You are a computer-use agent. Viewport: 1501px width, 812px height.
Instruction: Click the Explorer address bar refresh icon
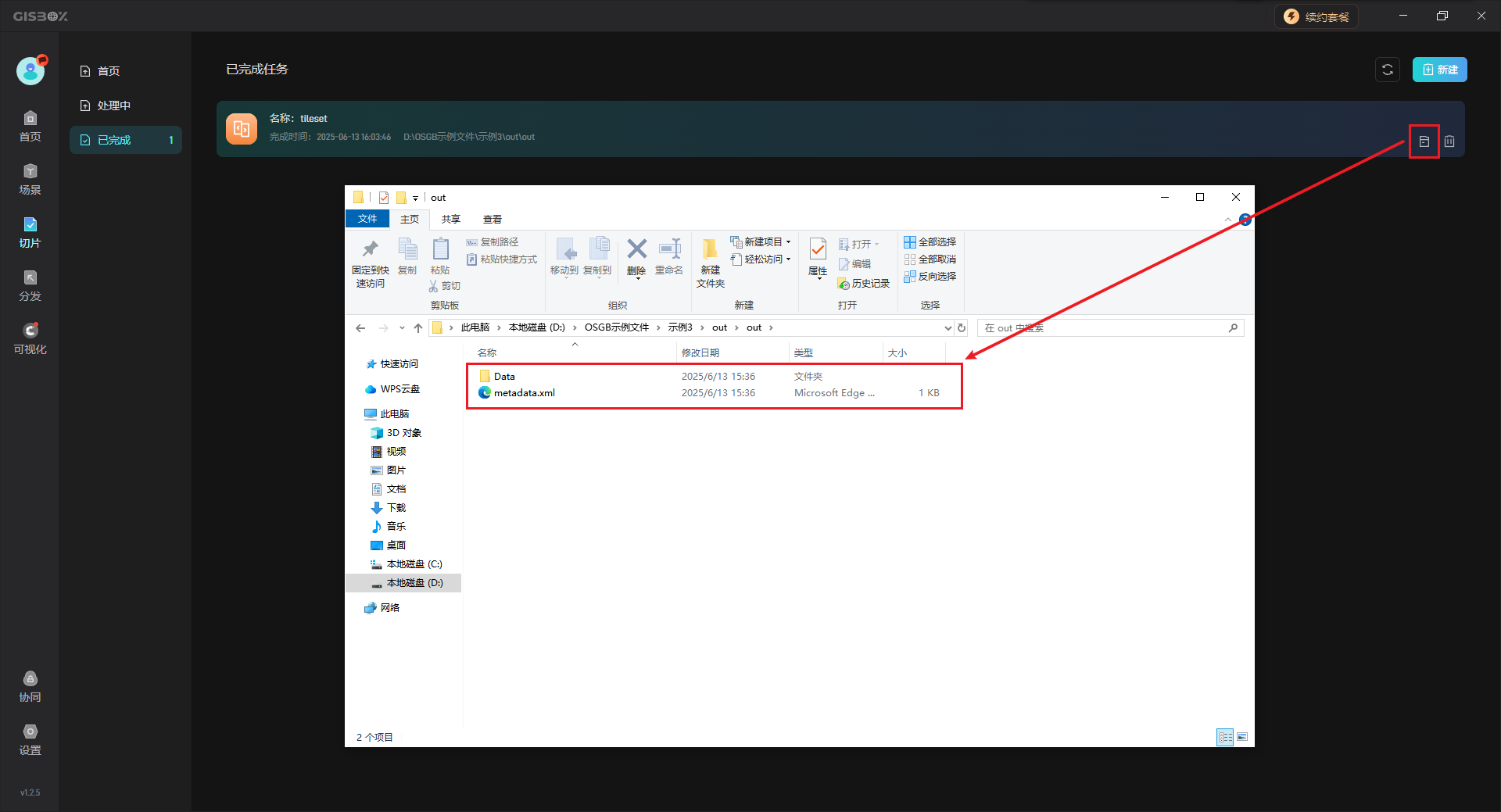[962, 328]
